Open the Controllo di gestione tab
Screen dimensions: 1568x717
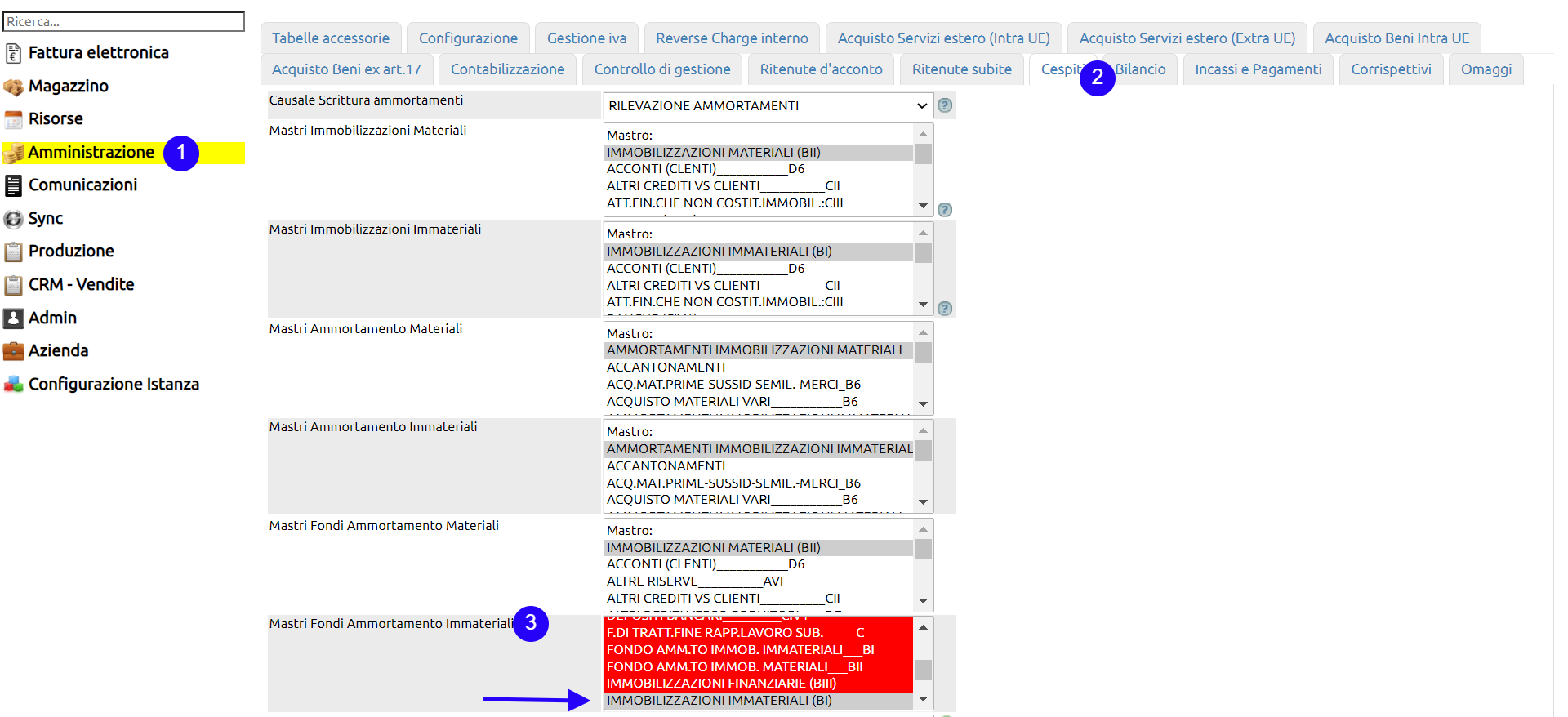[662, 69]
